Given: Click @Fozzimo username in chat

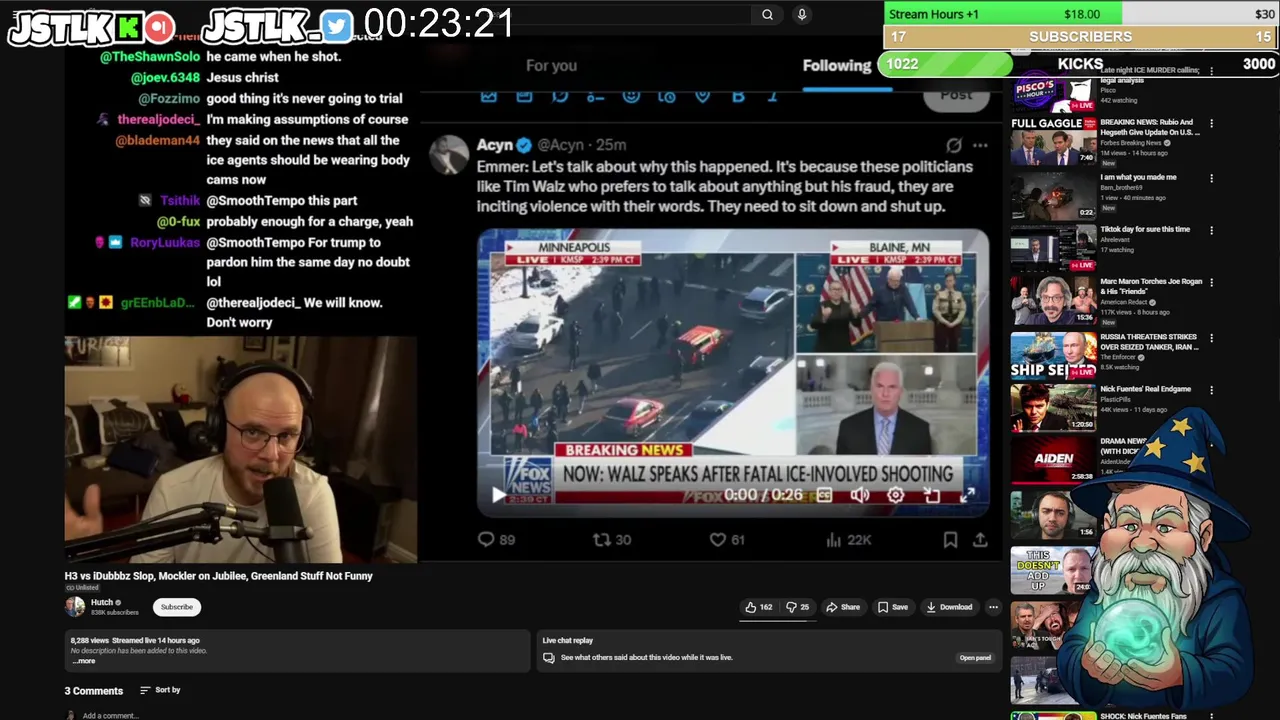Looking at the screenshot, I should click(169, 99).
